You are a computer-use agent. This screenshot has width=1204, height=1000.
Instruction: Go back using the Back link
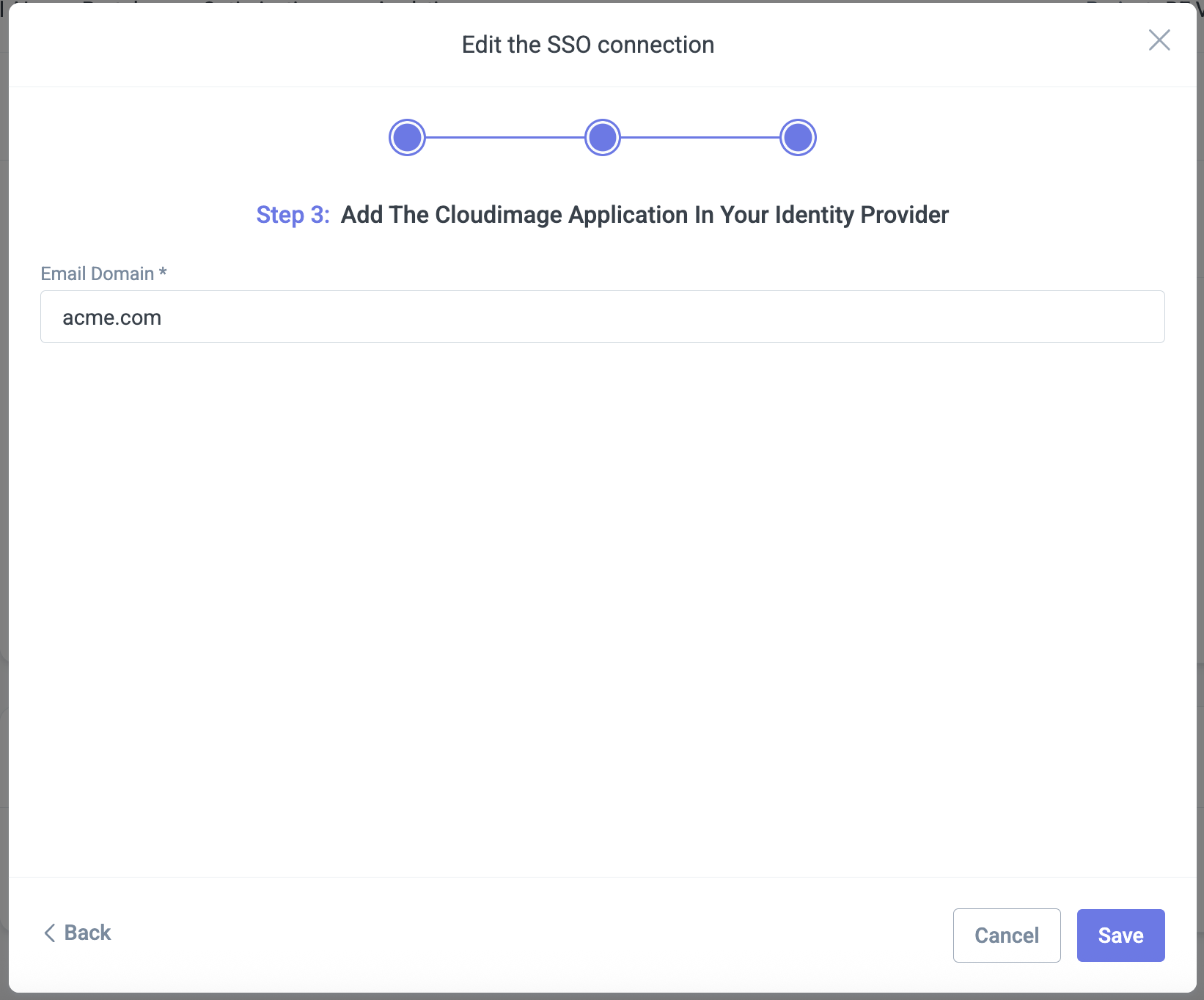pos(87,933)
